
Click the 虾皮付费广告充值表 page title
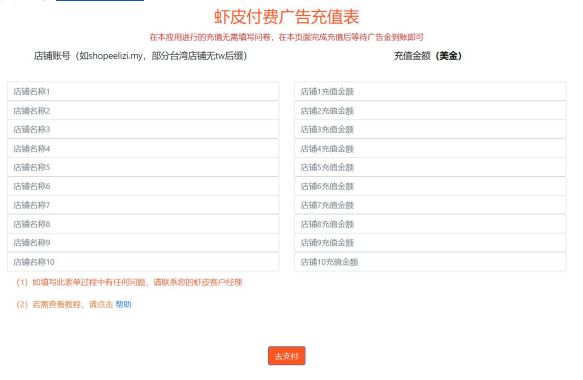(x=287, y=17)
